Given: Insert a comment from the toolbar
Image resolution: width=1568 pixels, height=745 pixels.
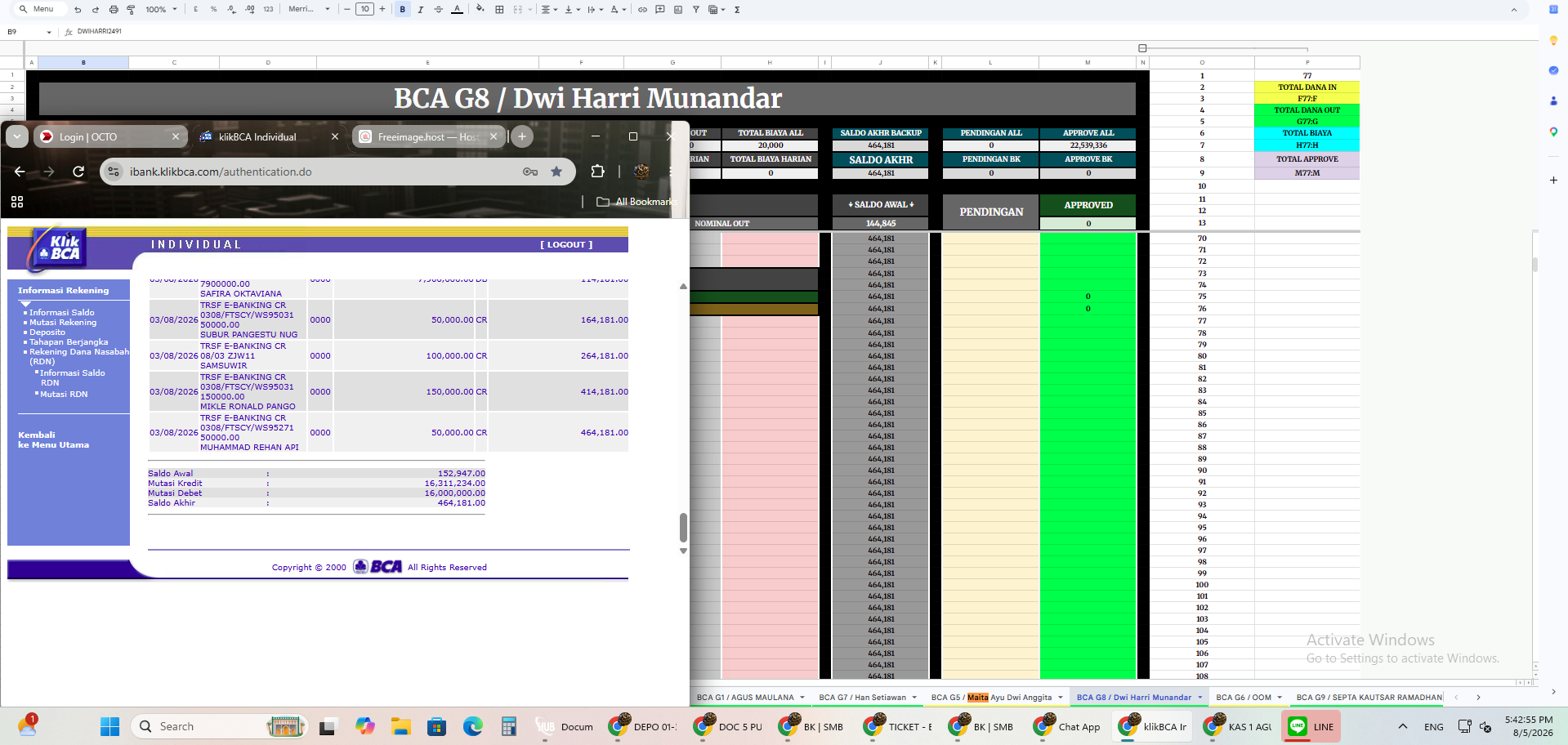Looking at the screenshot, I should (660, 10).
